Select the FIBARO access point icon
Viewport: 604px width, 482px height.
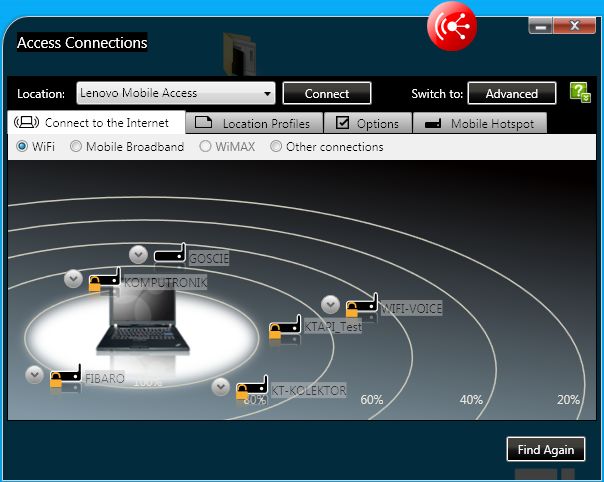click(65, 376)
